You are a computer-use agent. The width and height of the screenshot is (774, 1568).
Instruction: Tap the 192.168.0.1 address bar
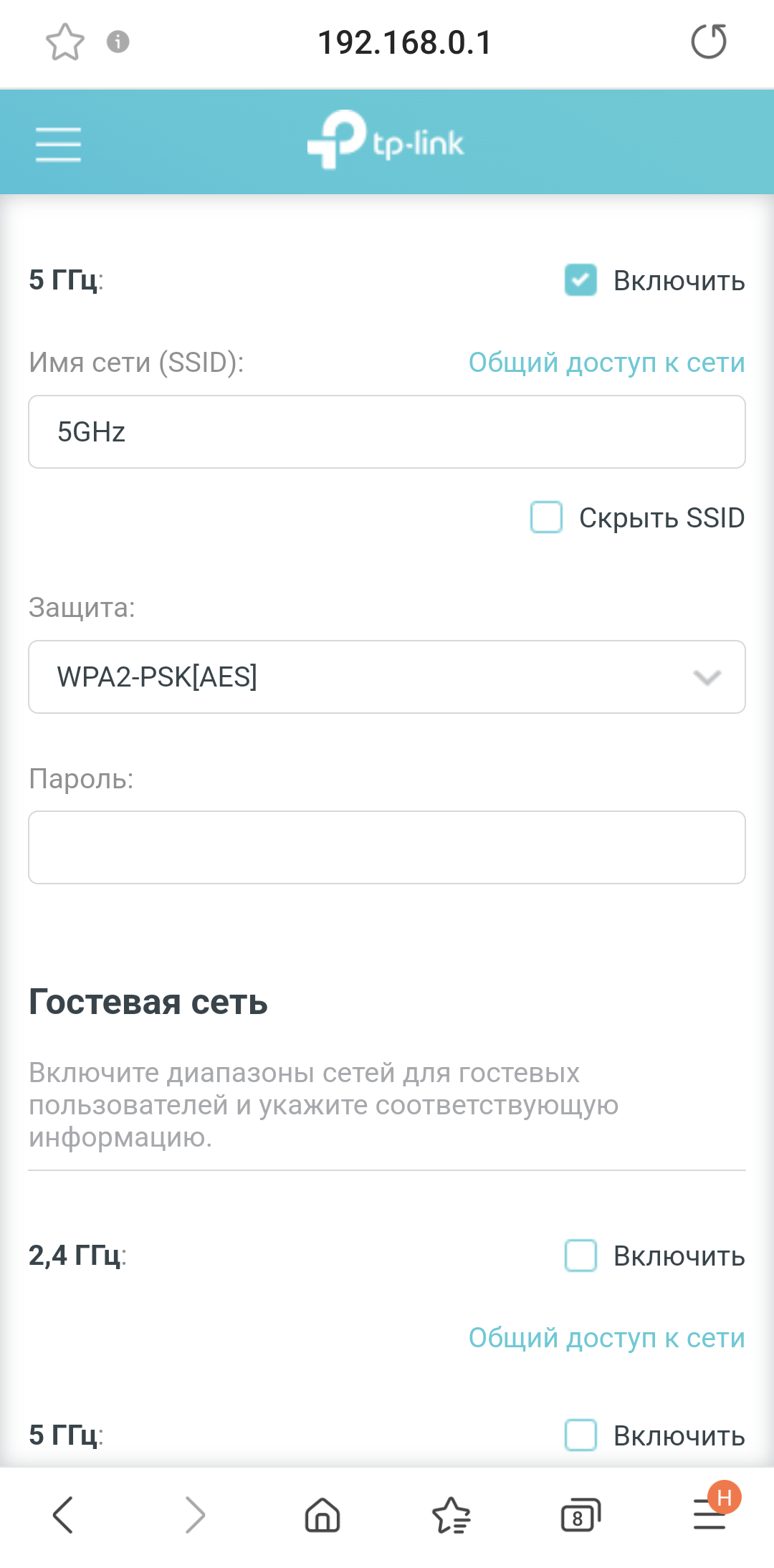pyautogui.click(x=405, y=42)
